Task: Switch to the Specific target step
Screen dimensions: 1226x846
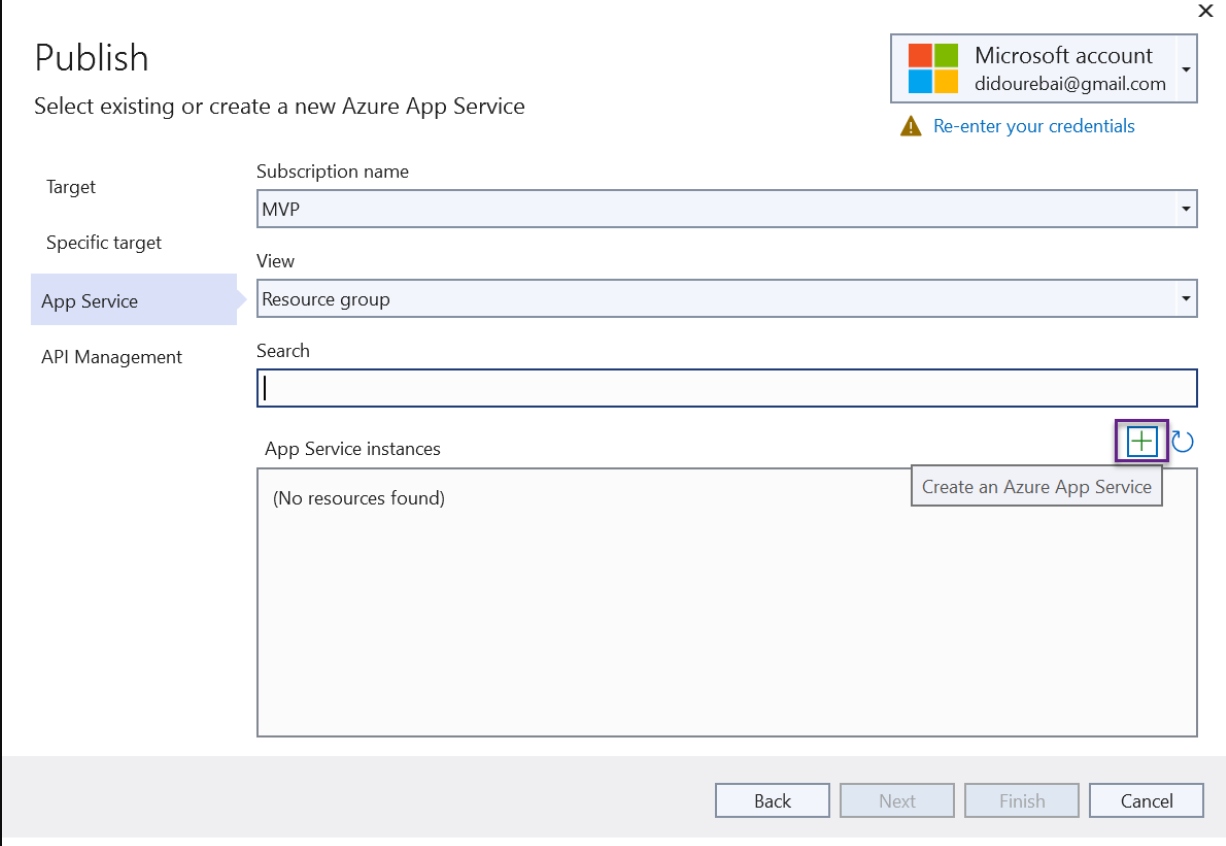Action: click(104, 243)
